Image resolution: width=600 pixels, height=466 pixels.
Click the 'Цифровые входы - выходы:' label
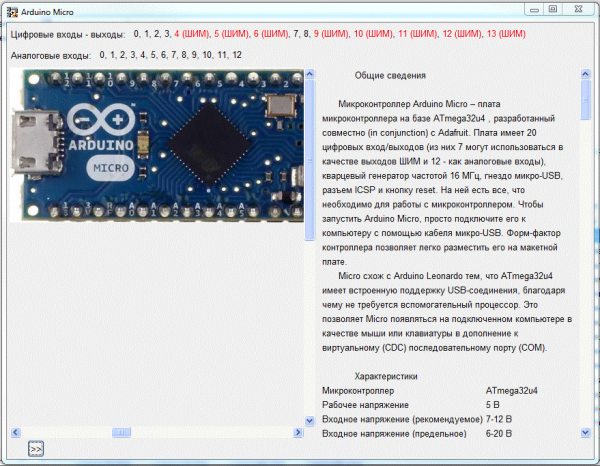click(68, 34)
